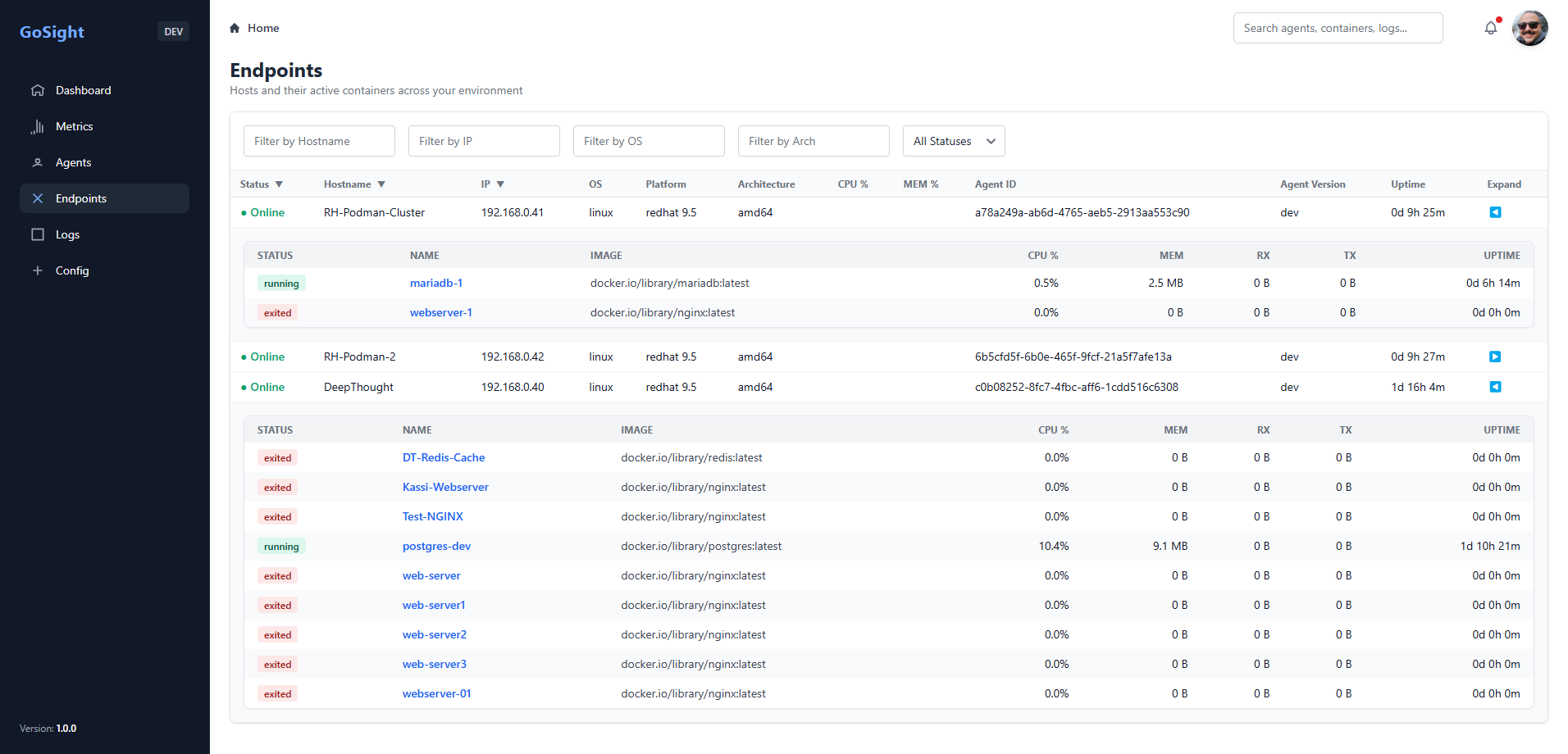The image size is (1568, 754).
Task: Collapse the DeepThought container list
Action: [1495, 387]
